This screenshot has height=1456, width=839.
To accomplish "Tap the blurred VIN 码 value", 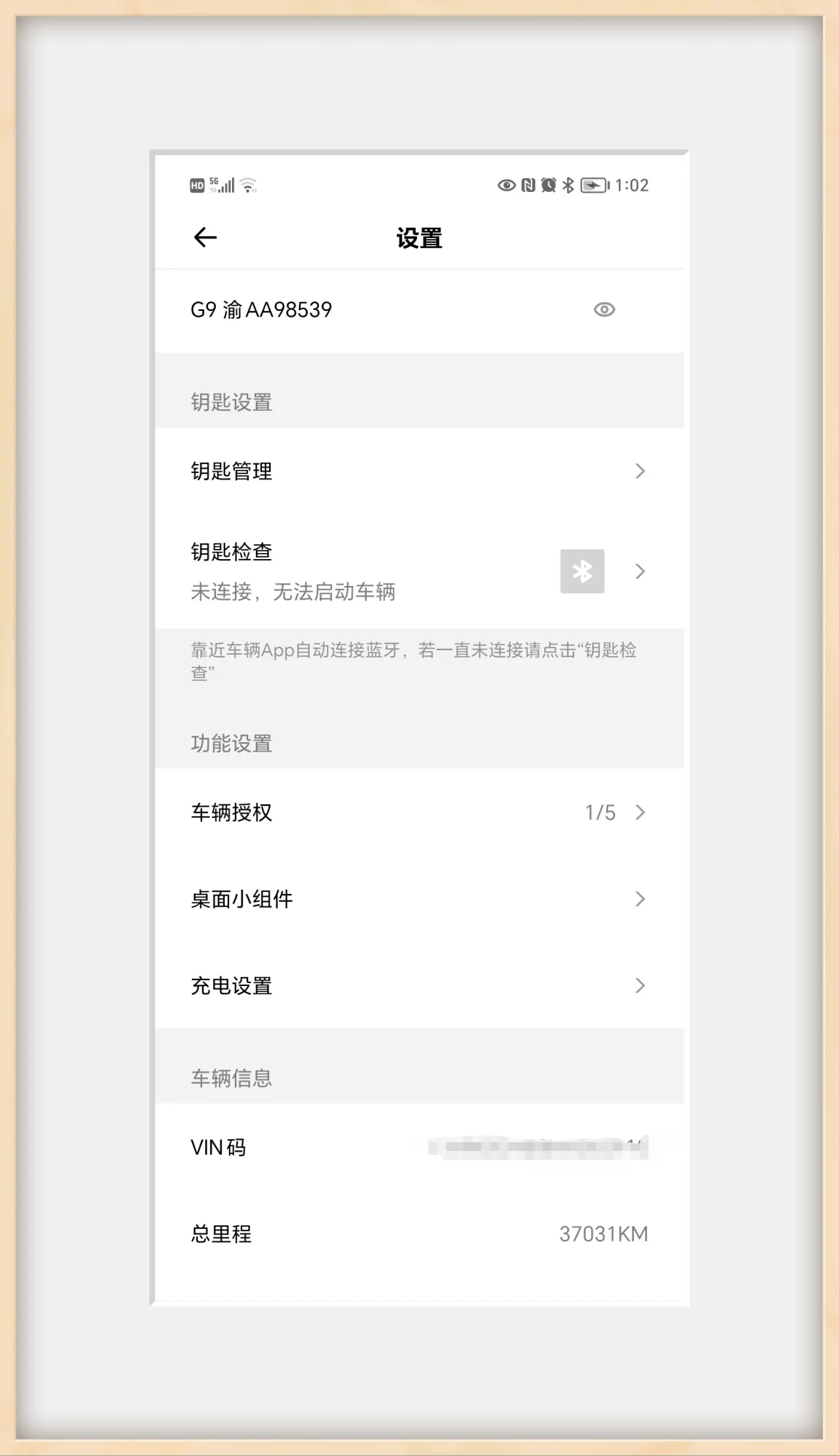I will 538,1147.
